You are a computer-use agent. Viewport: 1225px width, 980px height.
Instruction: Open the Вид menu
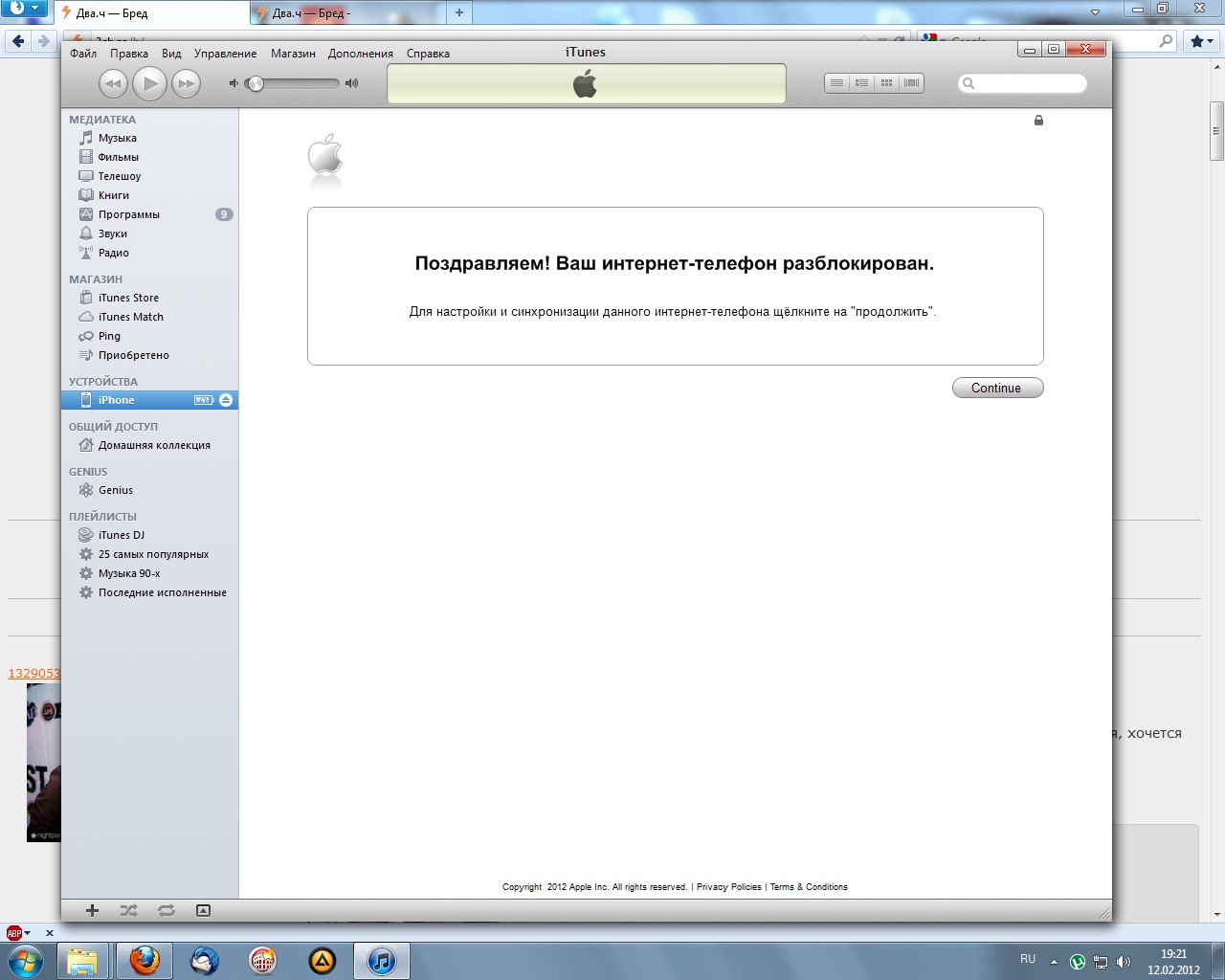pos(171,54)
